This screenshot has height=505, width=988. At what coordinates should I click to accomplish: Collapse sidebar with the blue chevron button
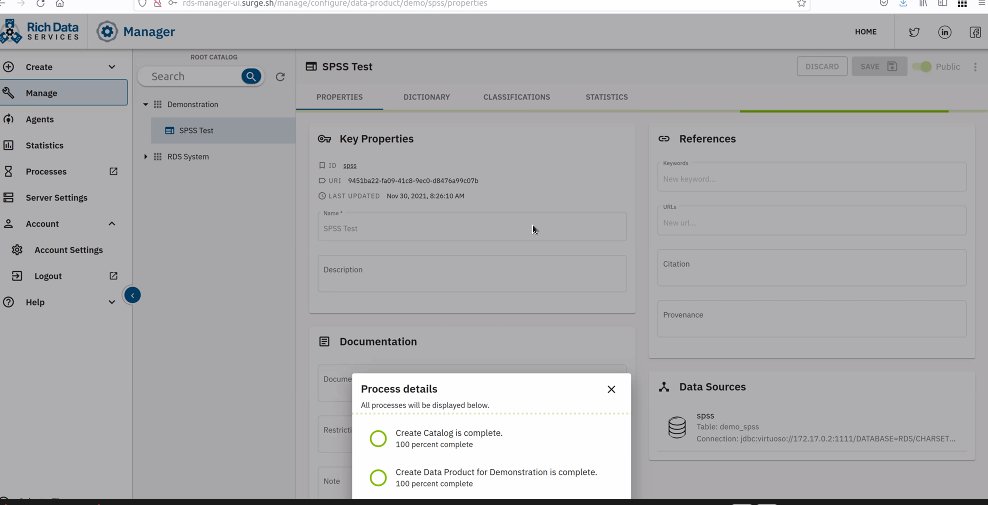132,295
